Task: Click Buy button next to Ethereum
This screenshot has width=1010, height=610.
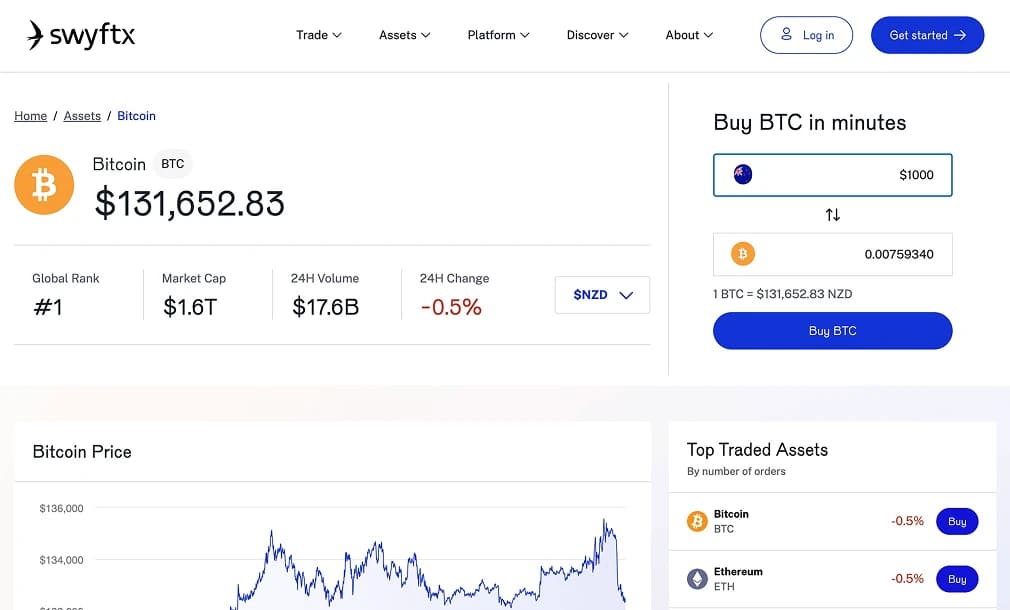Action: coord(957,579)
